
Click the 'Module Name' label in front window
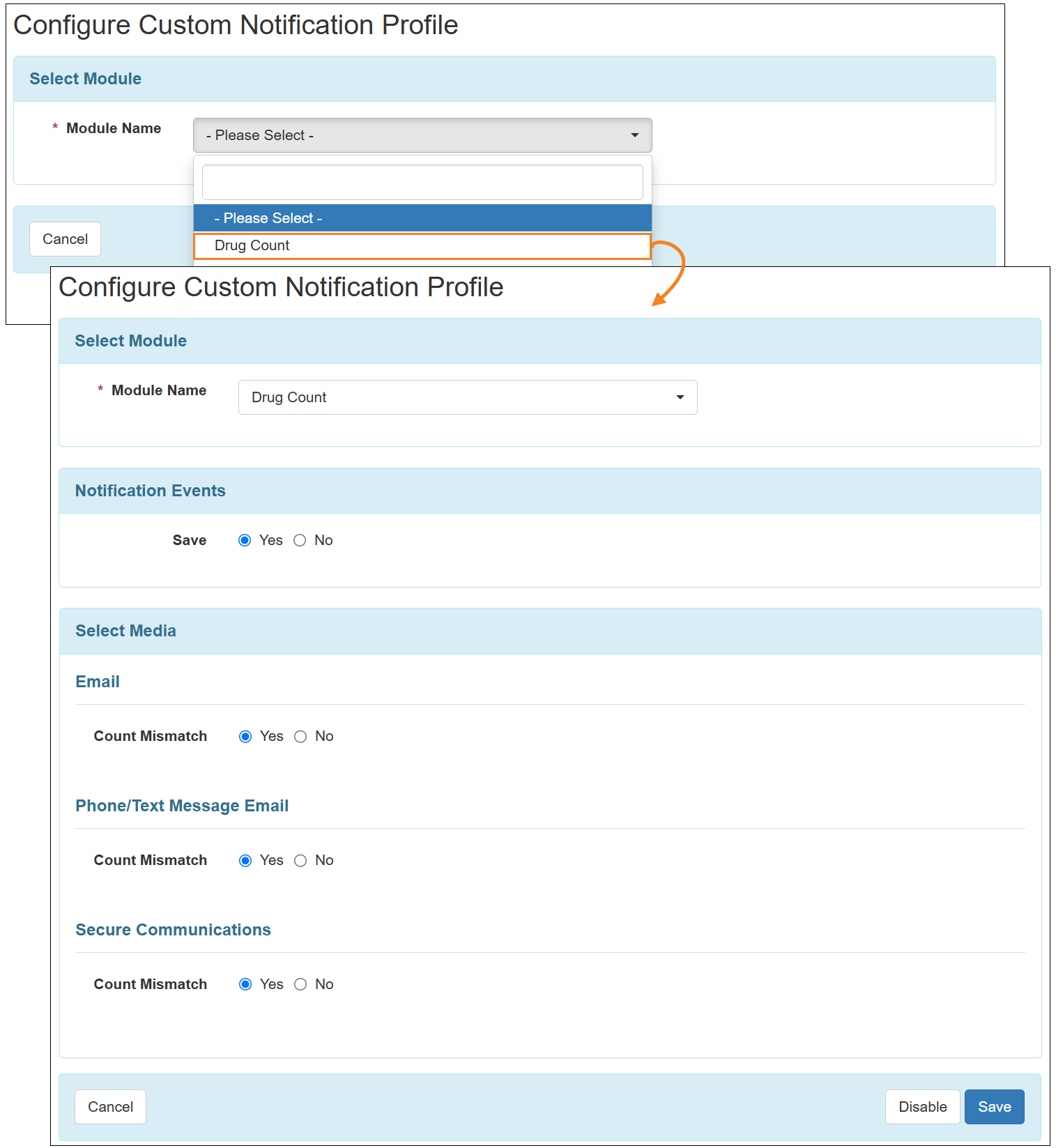tap(159, 390)
